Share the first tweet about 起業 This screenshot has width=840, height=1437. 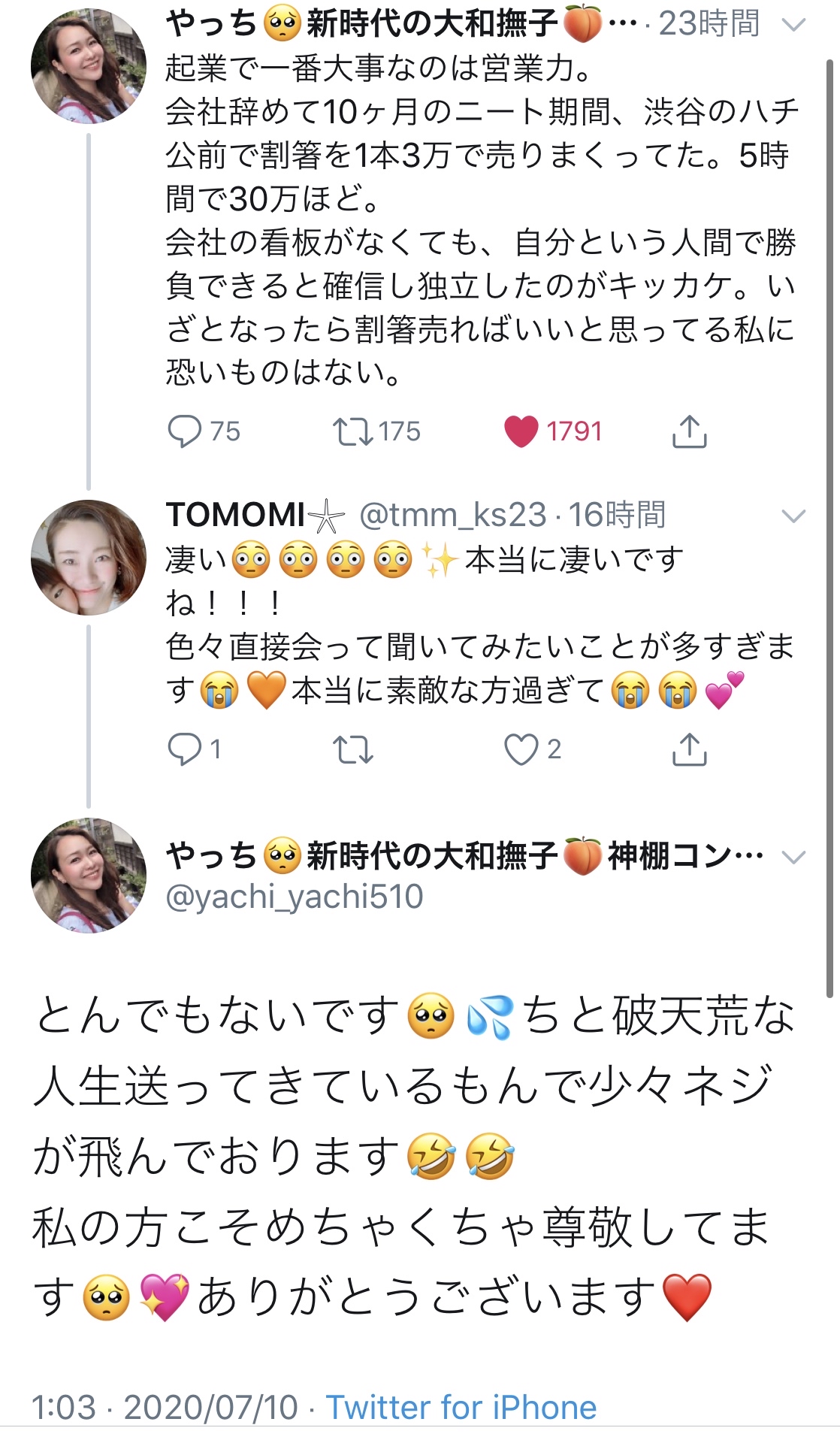(689, 431)
